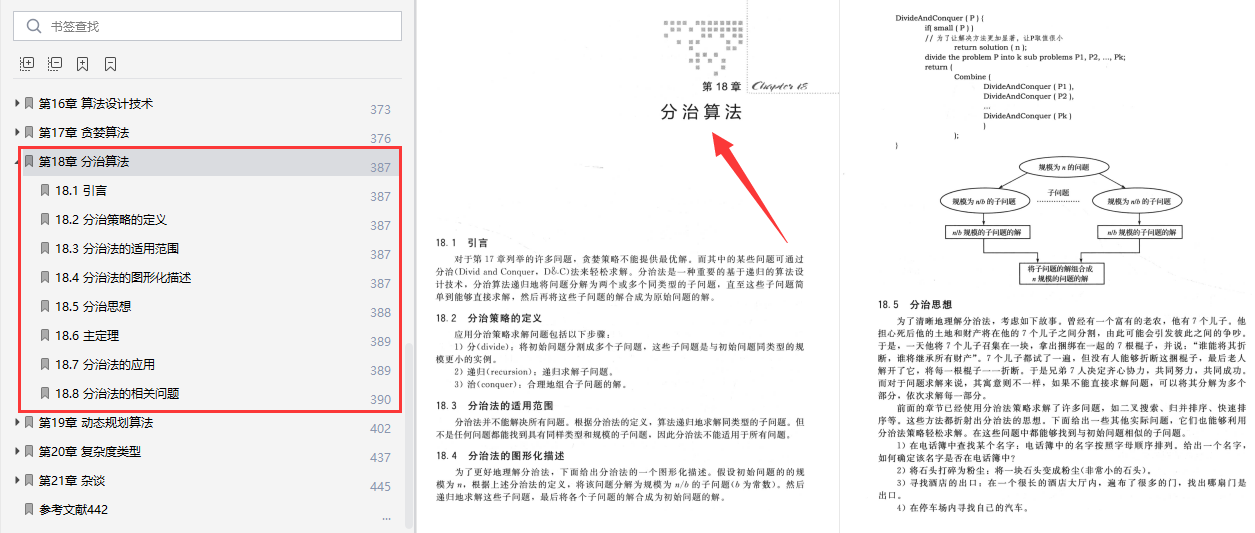This screenshot has width=1255, height=533.
Task: Expand the 第16章 算法设计技术 chapter arrow
Action: (16, 103)
